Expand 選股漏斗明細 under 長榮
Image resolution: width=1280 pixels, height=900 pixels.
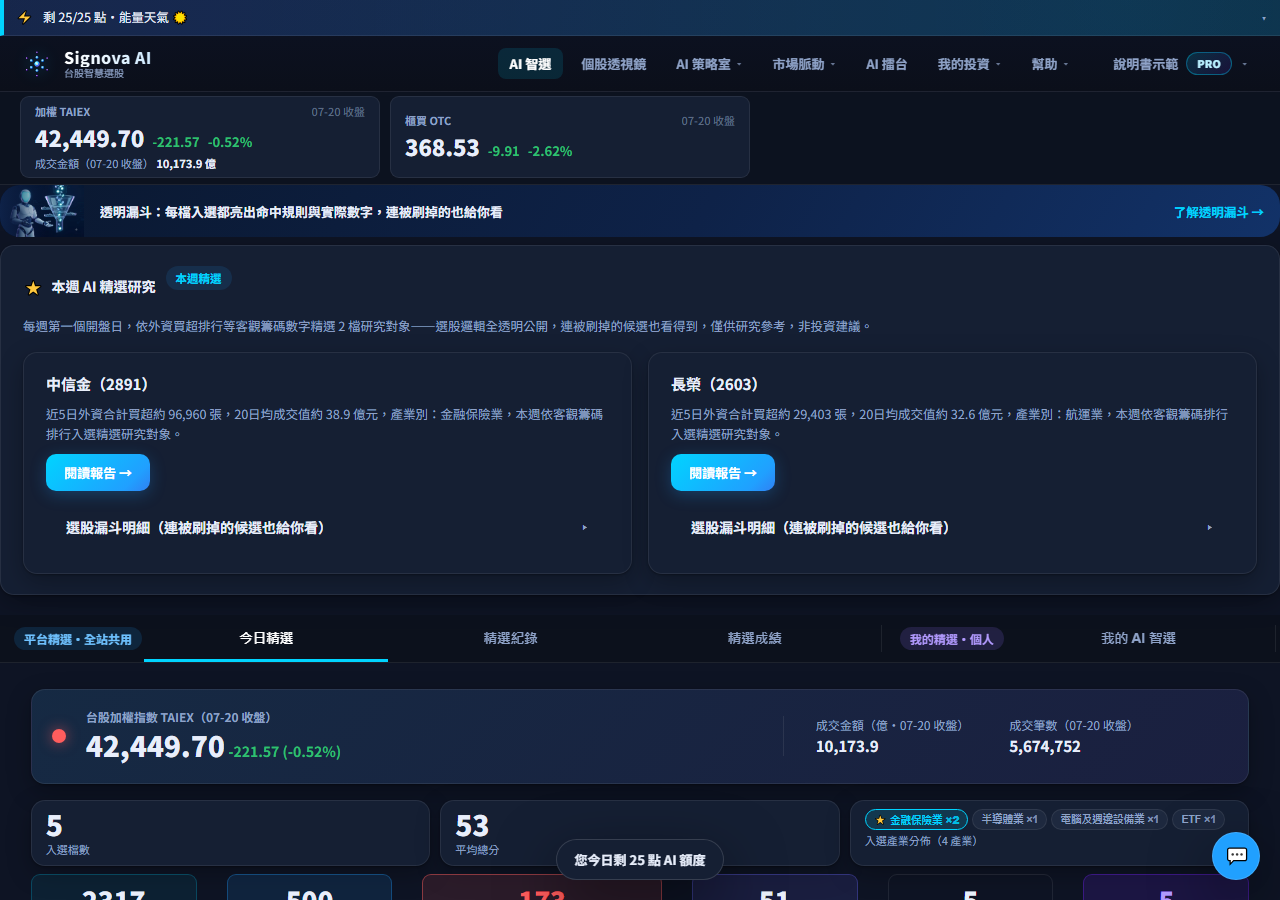pos(952,528)
